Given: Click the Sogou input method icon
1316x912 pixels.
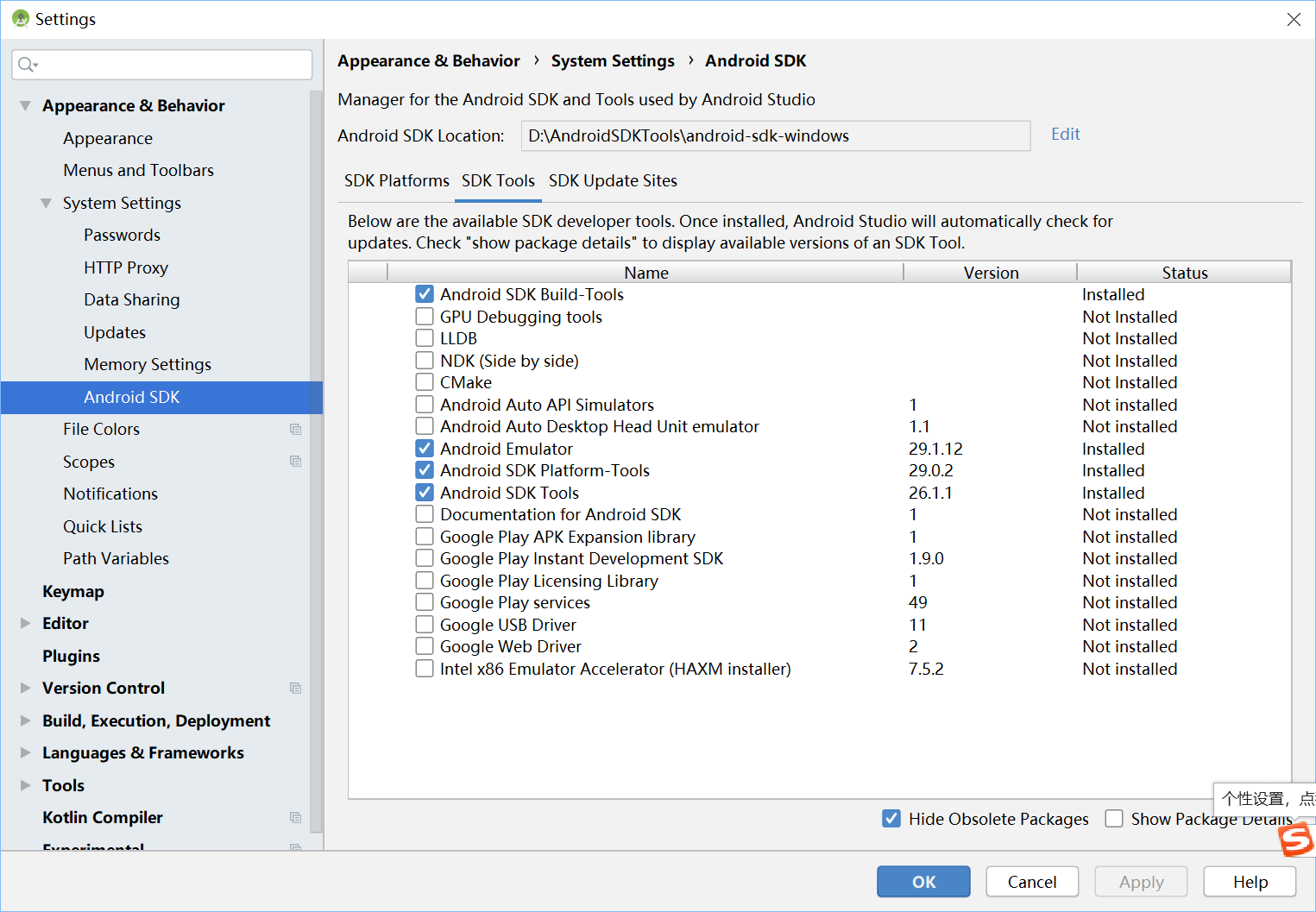Looking at the screenshot, I should pyautogui.click(x=1295, y=840).
